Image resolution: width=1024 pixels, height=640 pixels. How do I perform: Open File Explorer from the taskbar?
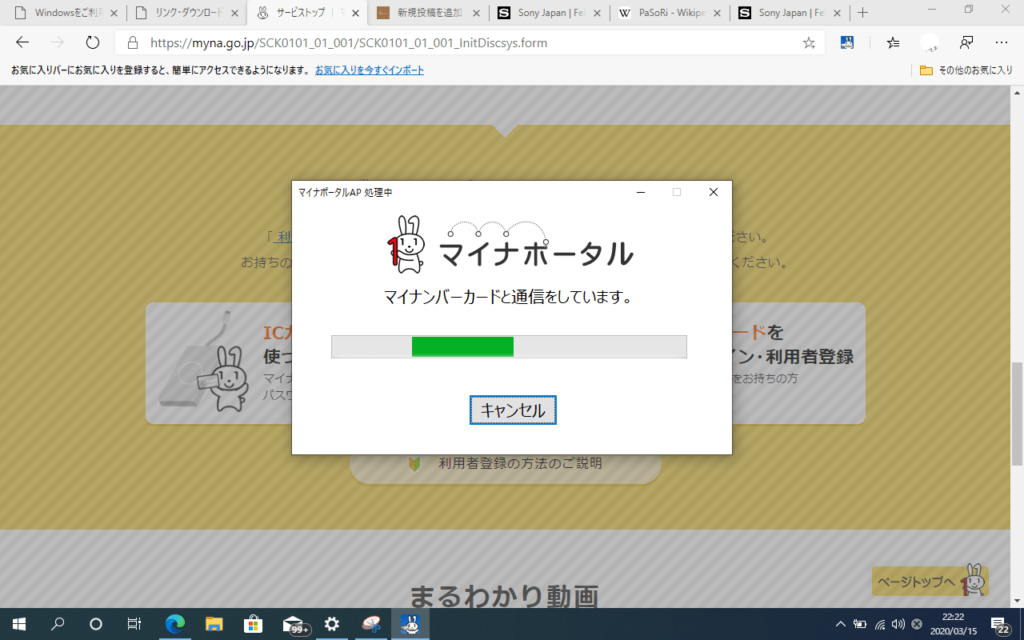click(214, 624)
